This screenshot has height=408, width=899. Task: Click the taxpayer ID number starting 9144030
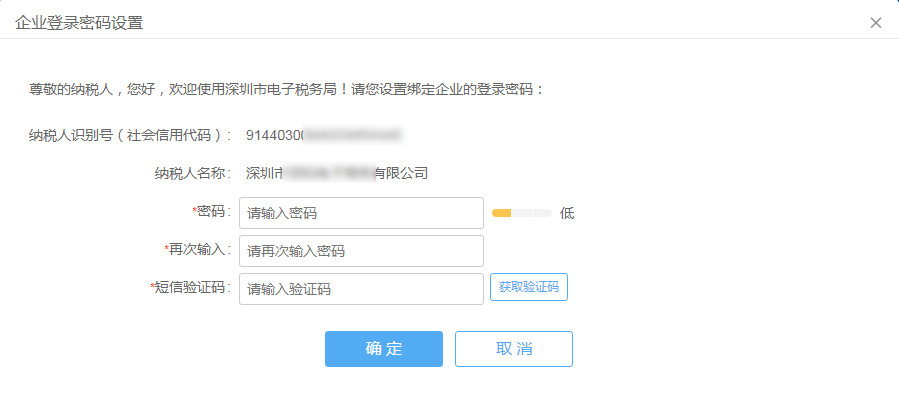click(x=324, y=135)
